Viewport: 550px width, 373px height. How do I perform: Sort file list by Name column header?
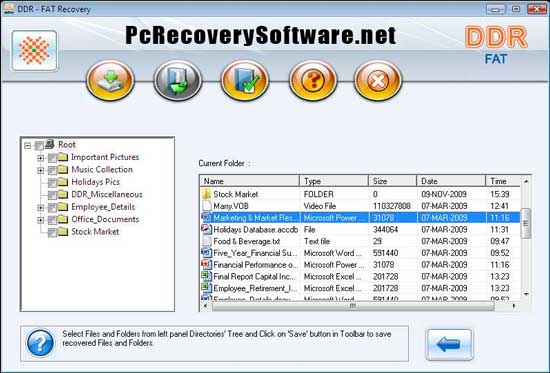pos(249,181)
